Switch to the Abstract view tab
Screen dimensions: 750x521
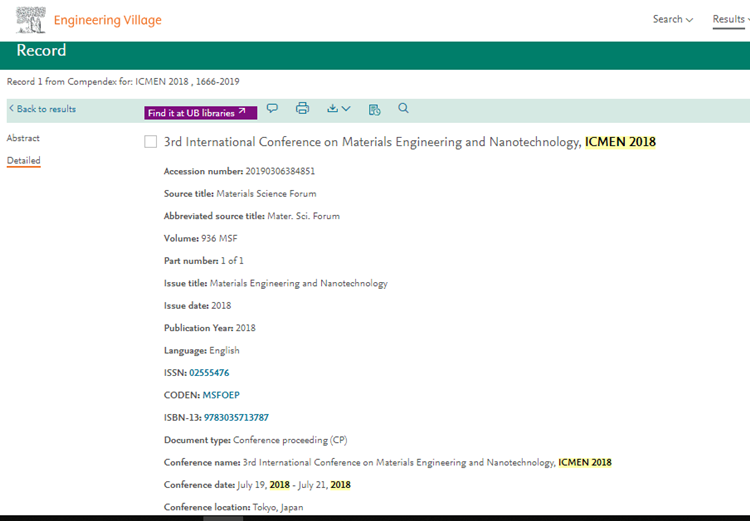23,138
